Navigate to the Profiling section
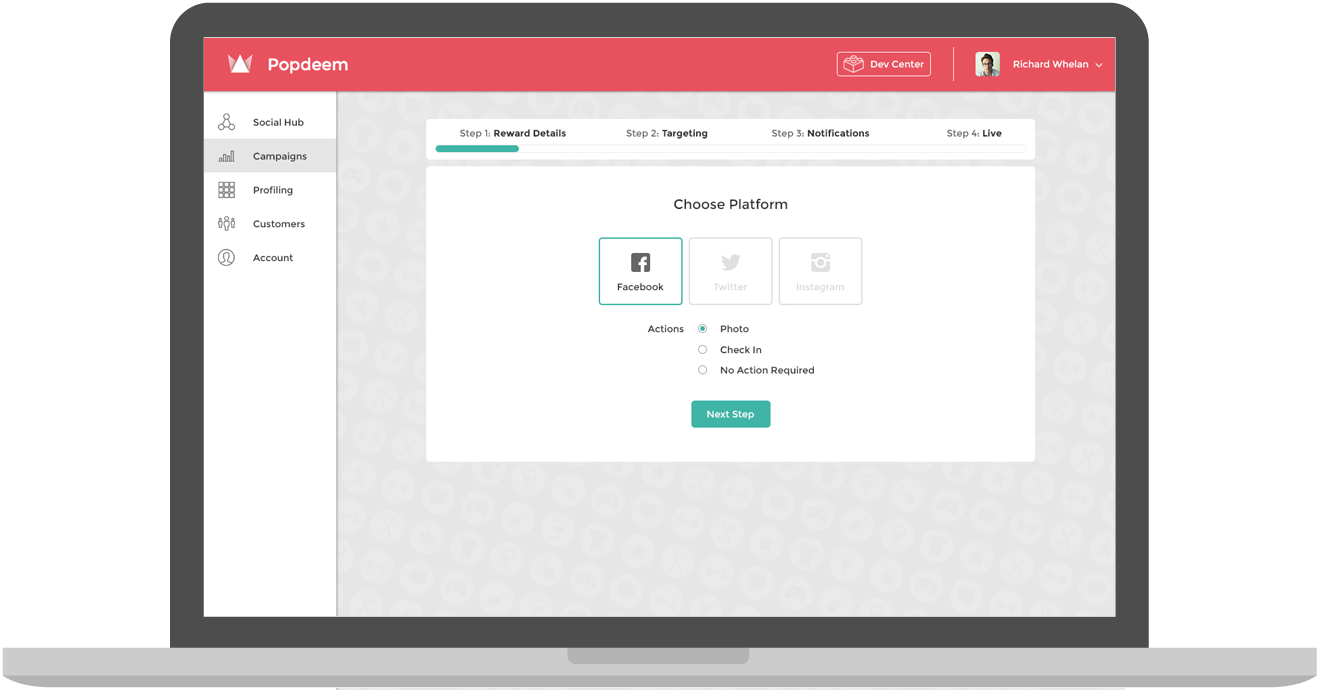The image size is (1320, 690). pyautogui.click(x=270, y=190)
